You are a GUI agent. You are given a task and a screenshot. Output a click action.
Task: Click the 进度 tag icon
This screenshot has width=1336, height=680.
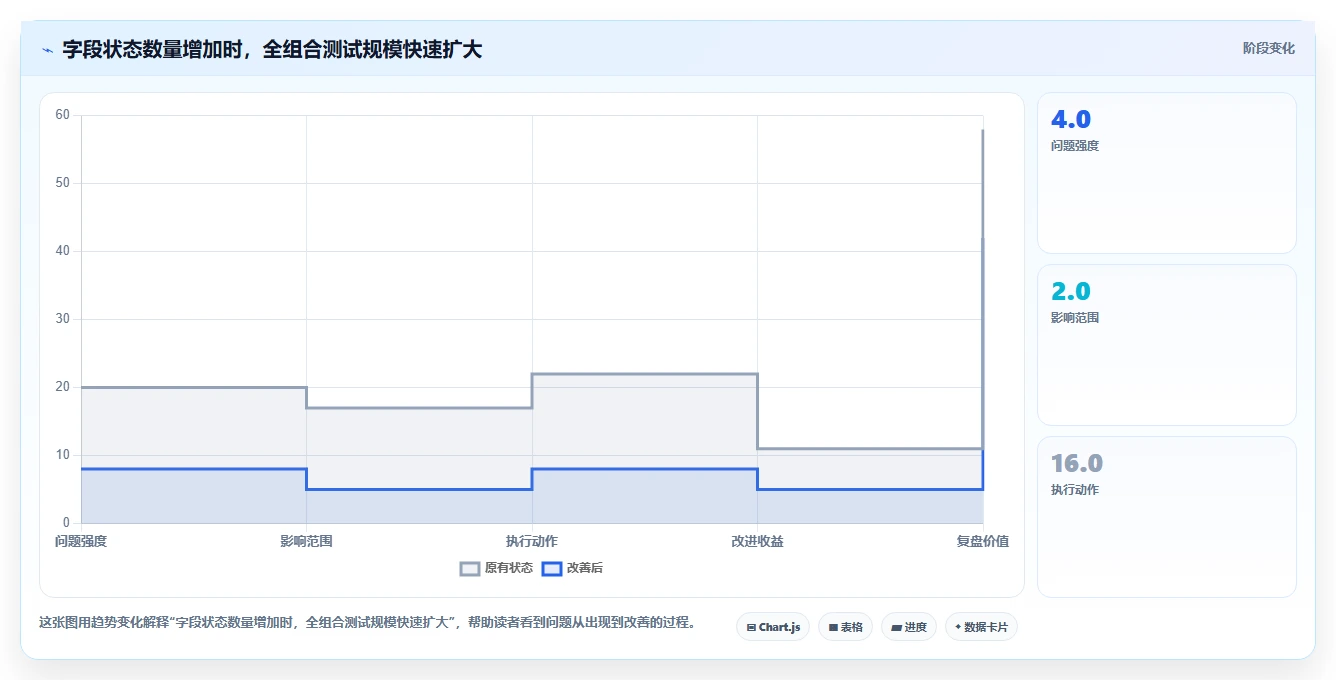[897, 628]
